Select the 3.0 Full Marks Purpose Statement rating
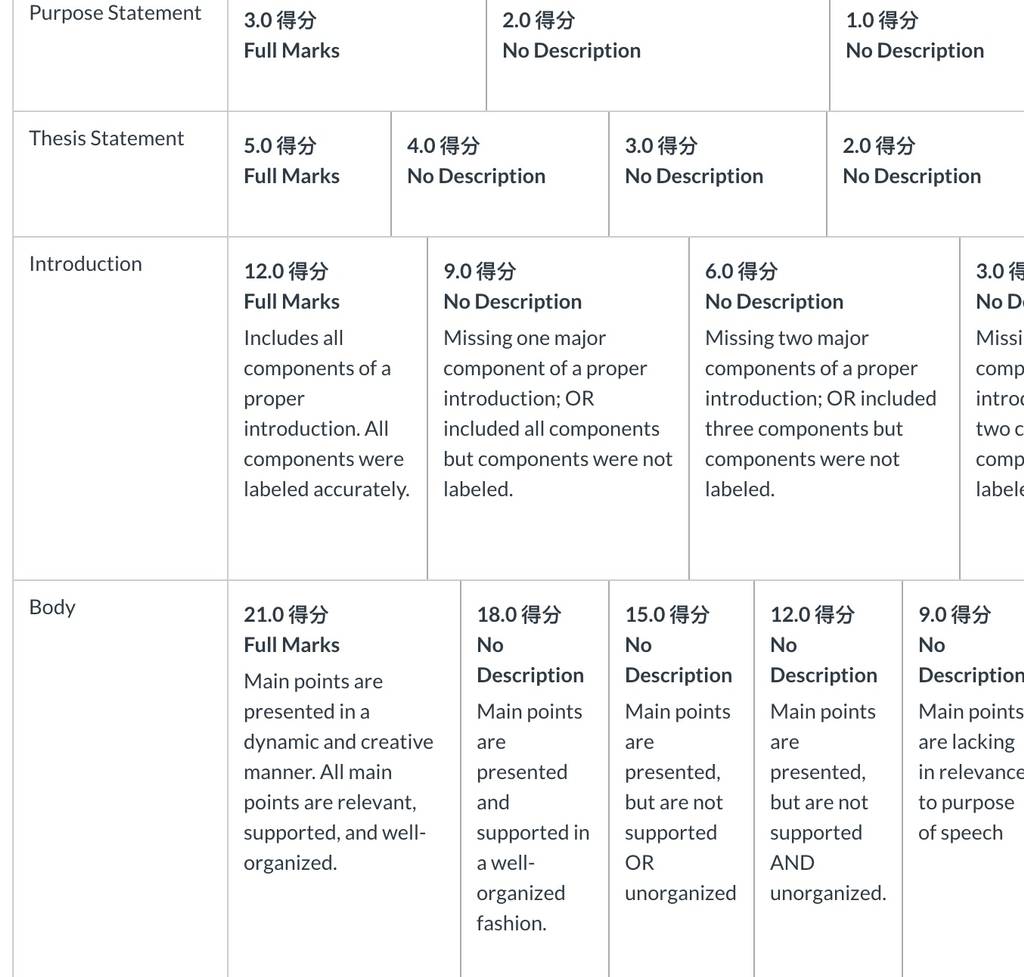The width and height of the screenshot is (1024, 977). pos(357,56)
